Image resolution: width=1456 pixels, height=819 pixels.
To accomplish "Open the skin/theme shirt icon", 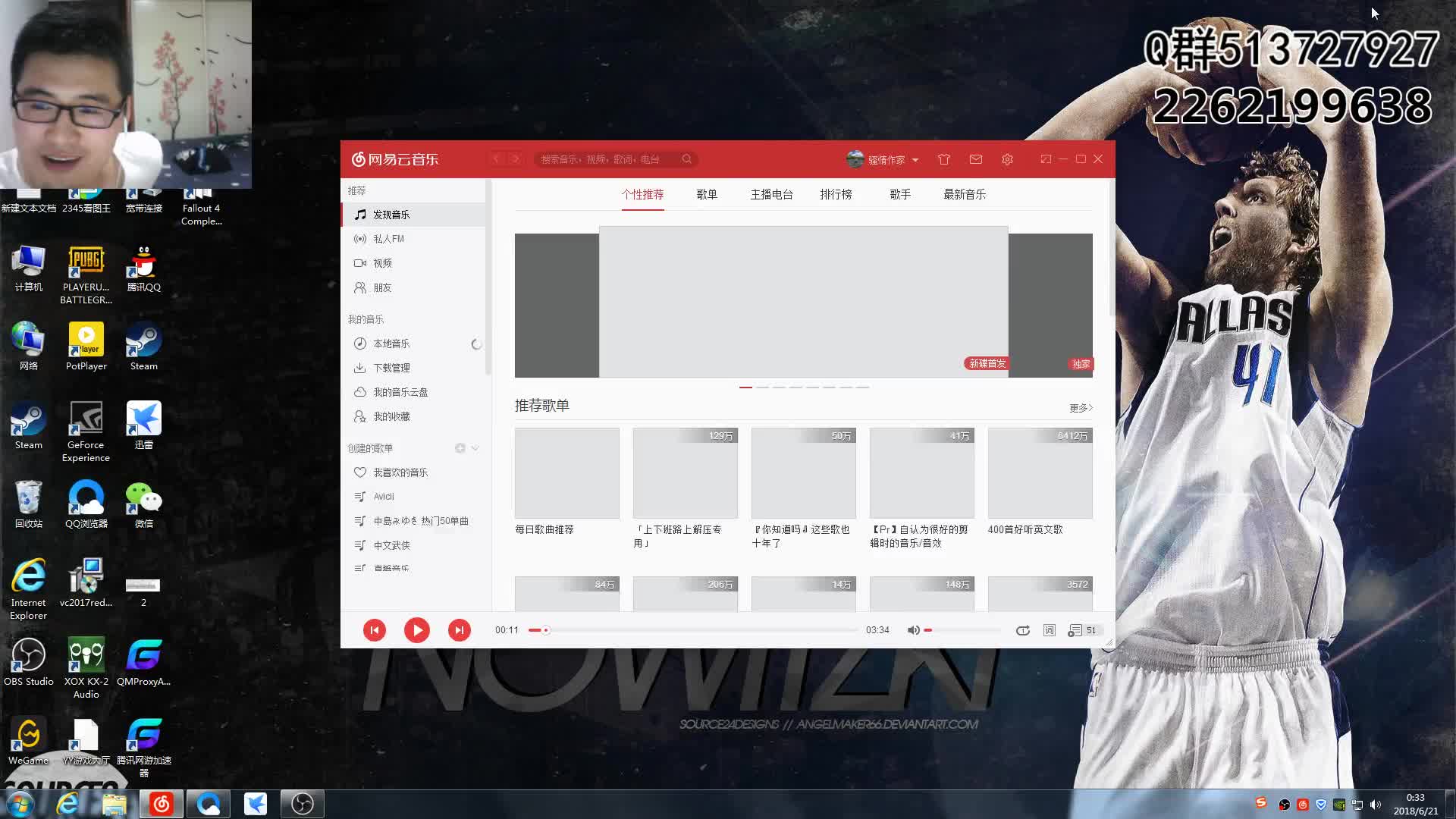I will [x=944, y=159].
